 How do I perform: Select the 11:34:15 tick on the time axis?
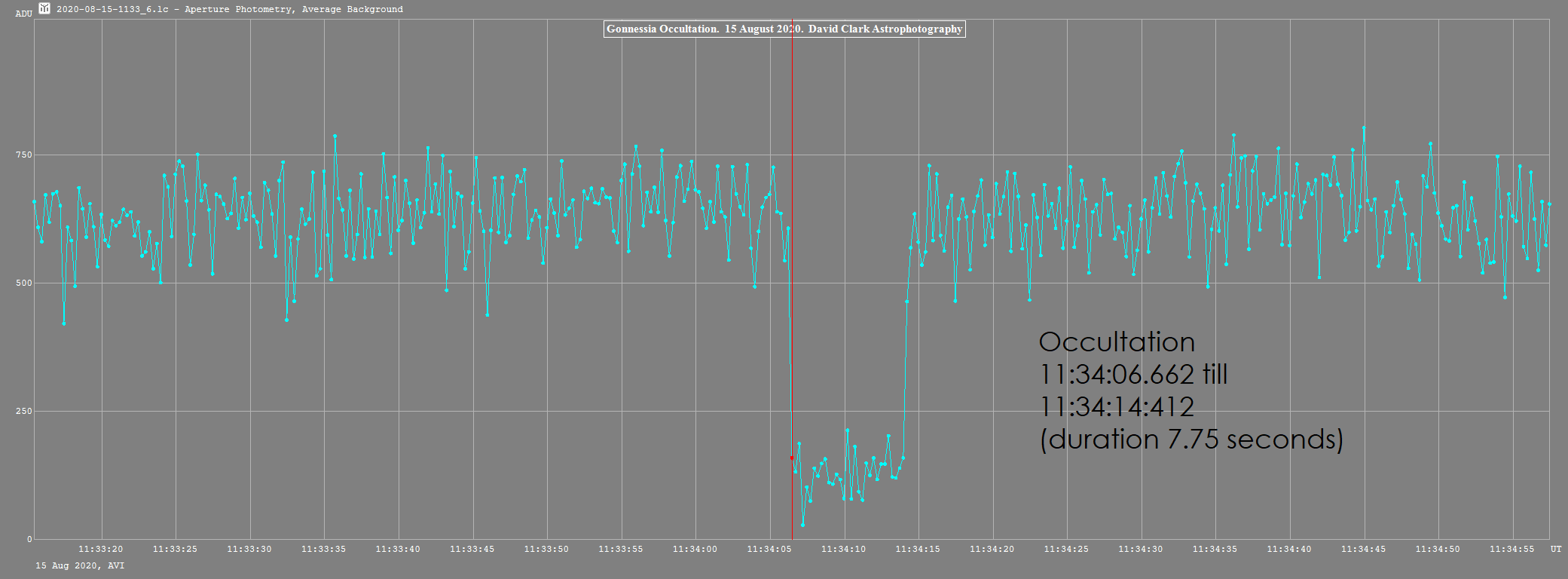coord(918,549)
